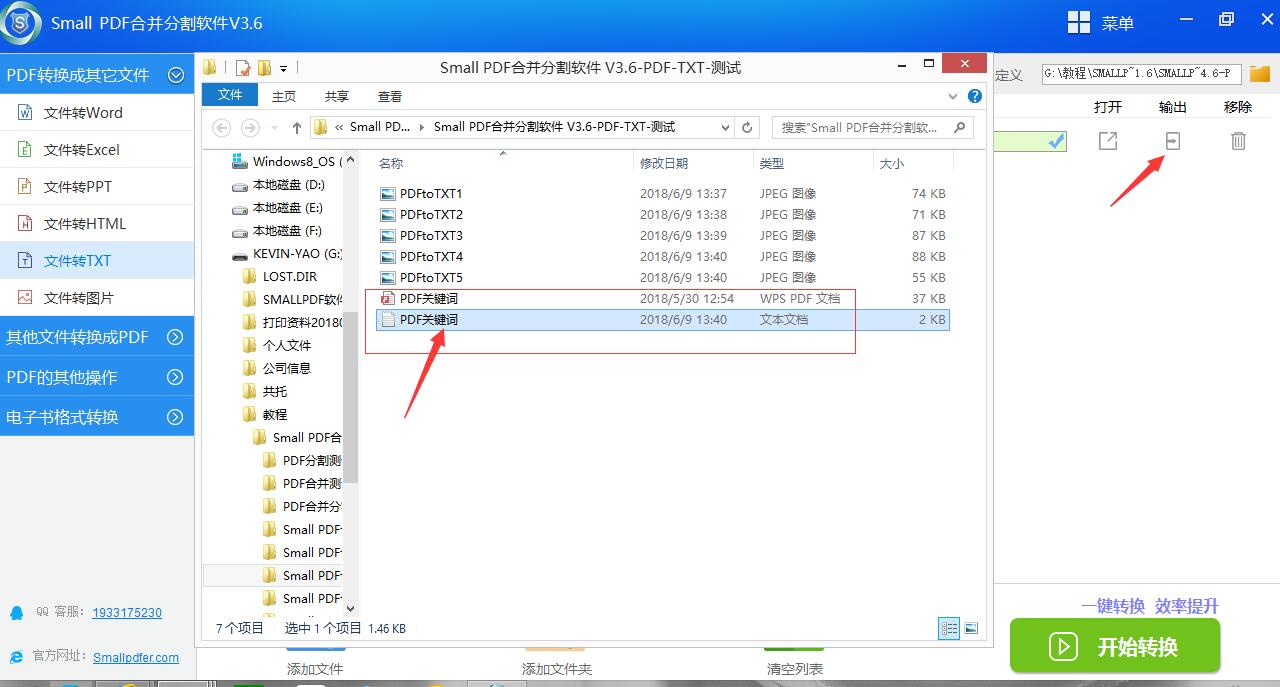Sort by the 大小 column header
Viewport: 1280px width, 687px height.
(913, 163)
